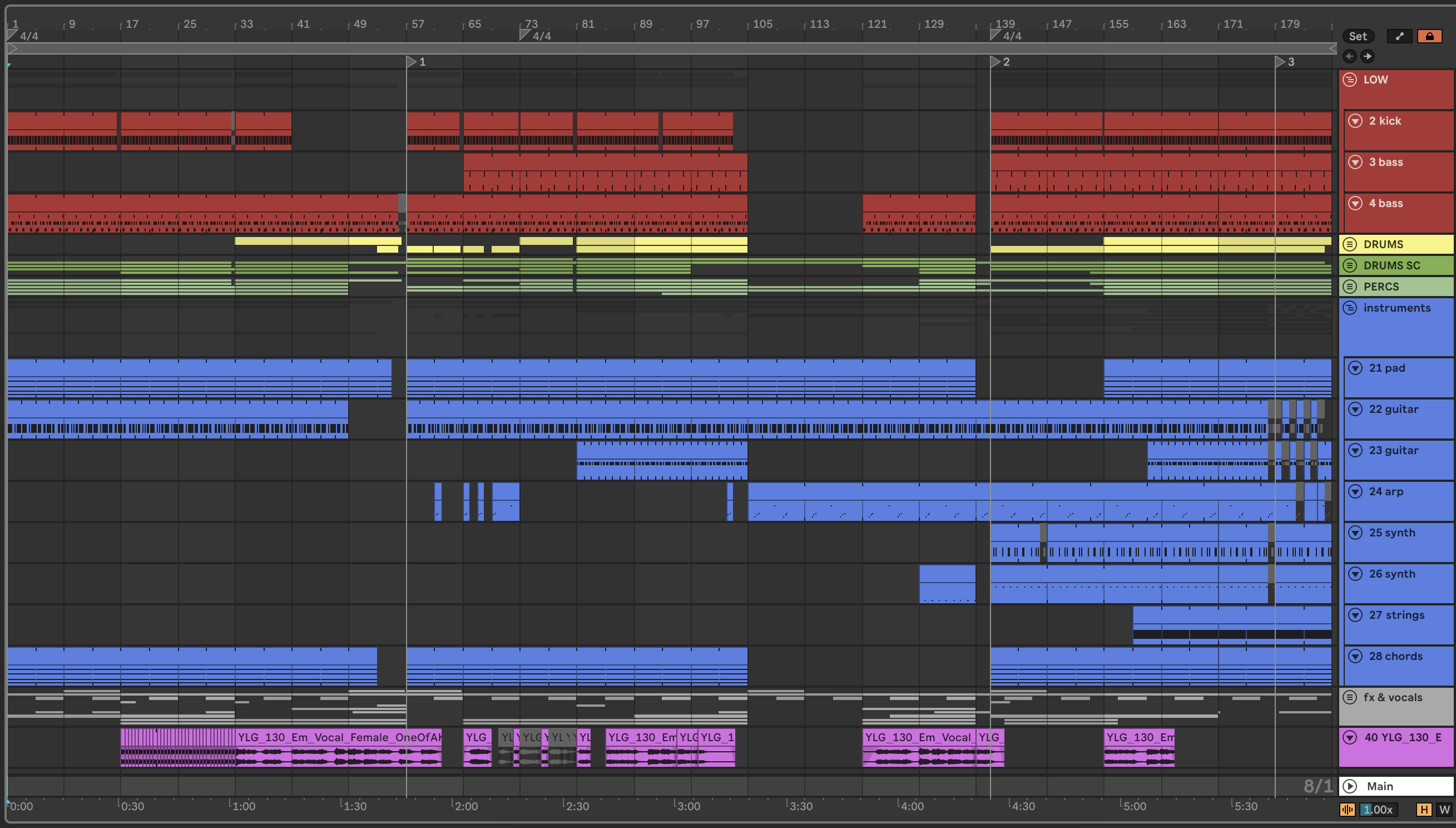Click the Main track play icon

[x=1350, y=786]
